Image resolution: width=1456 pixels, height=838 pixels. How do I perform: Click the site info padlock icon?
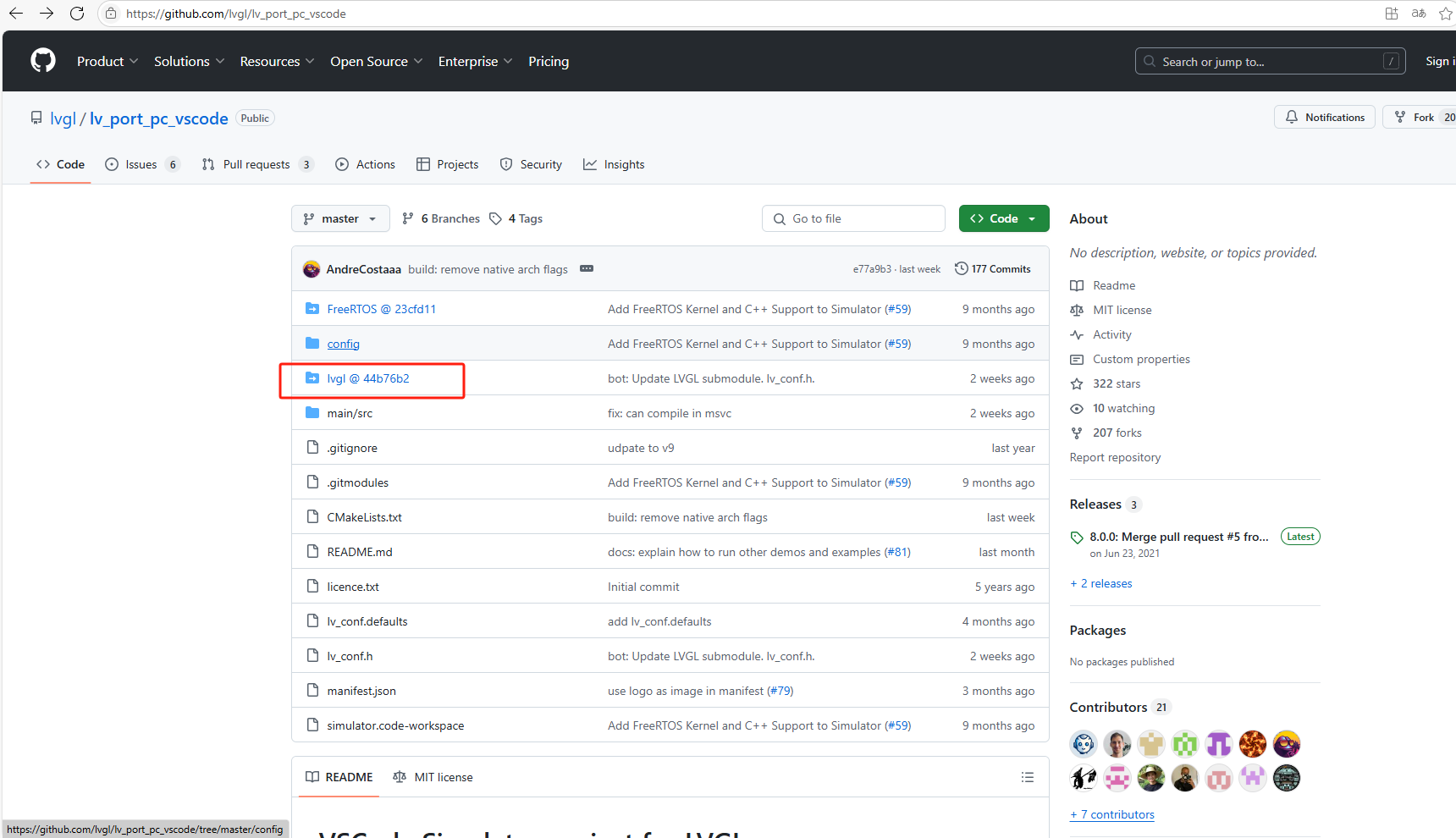(x=111, y=14)
